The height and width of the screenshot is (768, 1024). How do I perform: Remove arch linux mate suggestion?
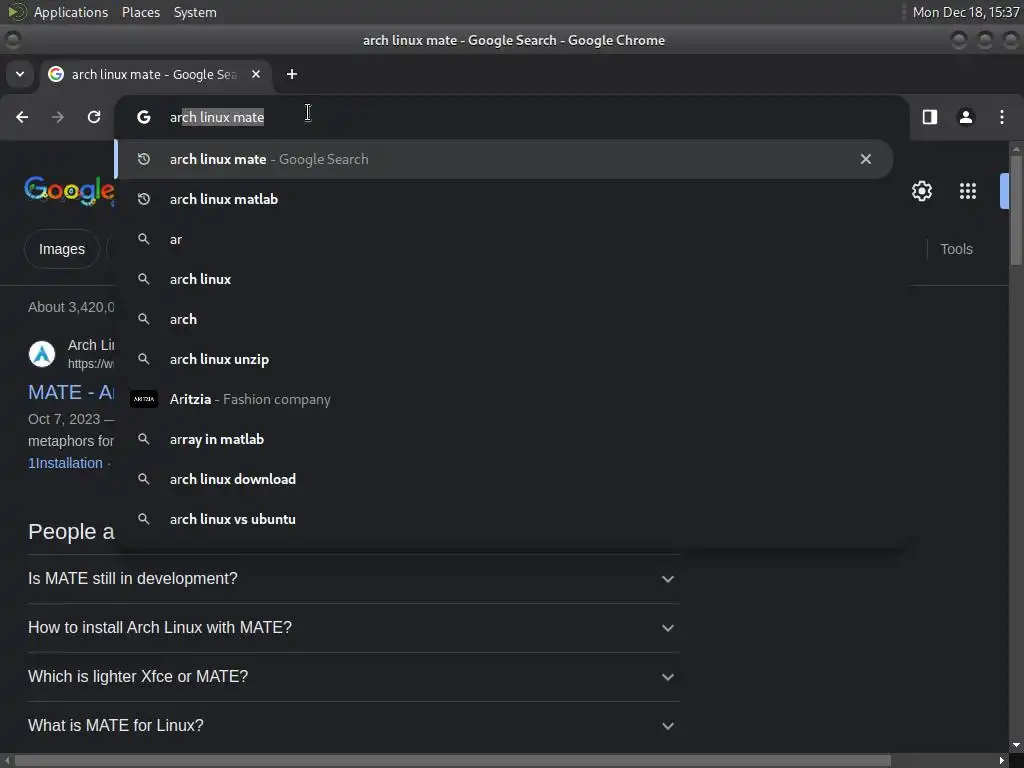(865, 159)
